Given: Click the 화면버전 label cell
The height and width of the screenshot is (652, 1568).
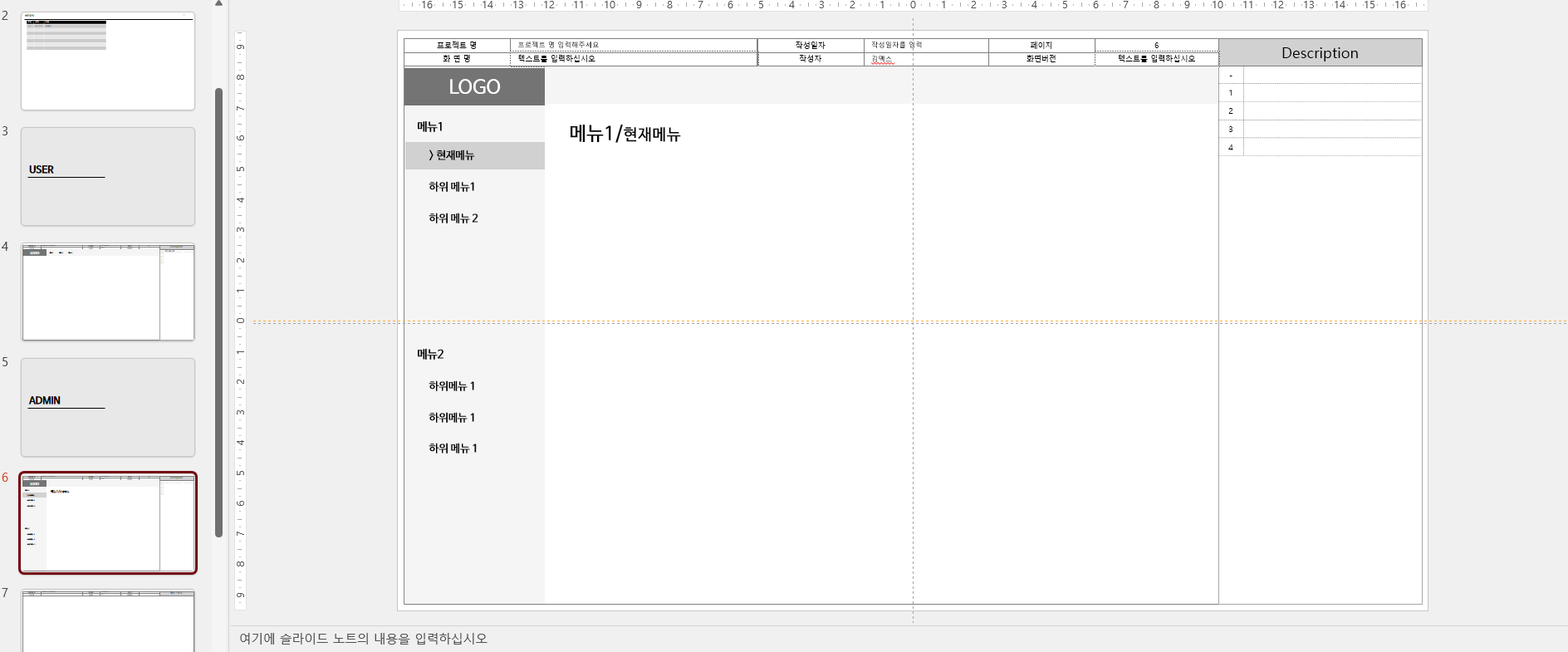Looking at the screenshot, I should (x=1041, y=59).
